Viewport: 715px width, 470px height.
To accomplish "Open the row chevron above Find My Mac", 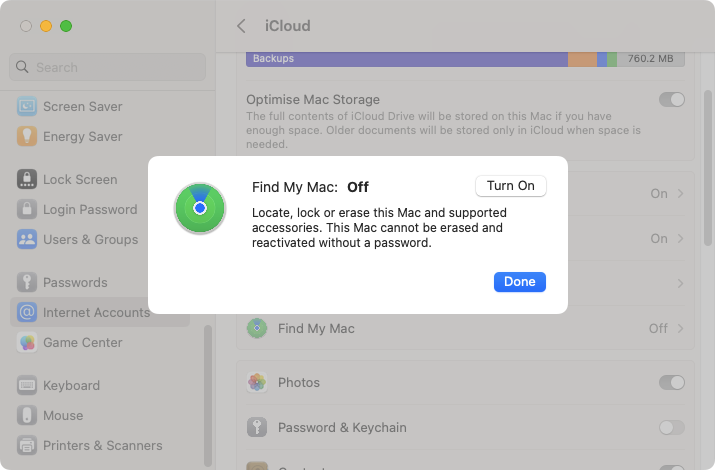I will pyautogui.click(x=680, y=284).
